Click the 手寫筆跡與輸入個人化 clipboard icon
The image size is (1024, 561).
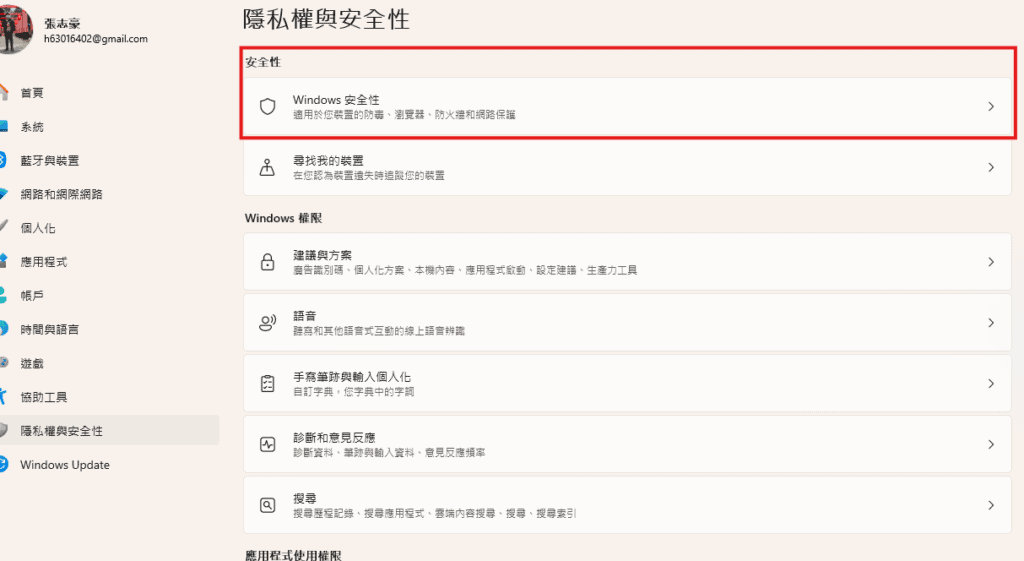(267, 384)
